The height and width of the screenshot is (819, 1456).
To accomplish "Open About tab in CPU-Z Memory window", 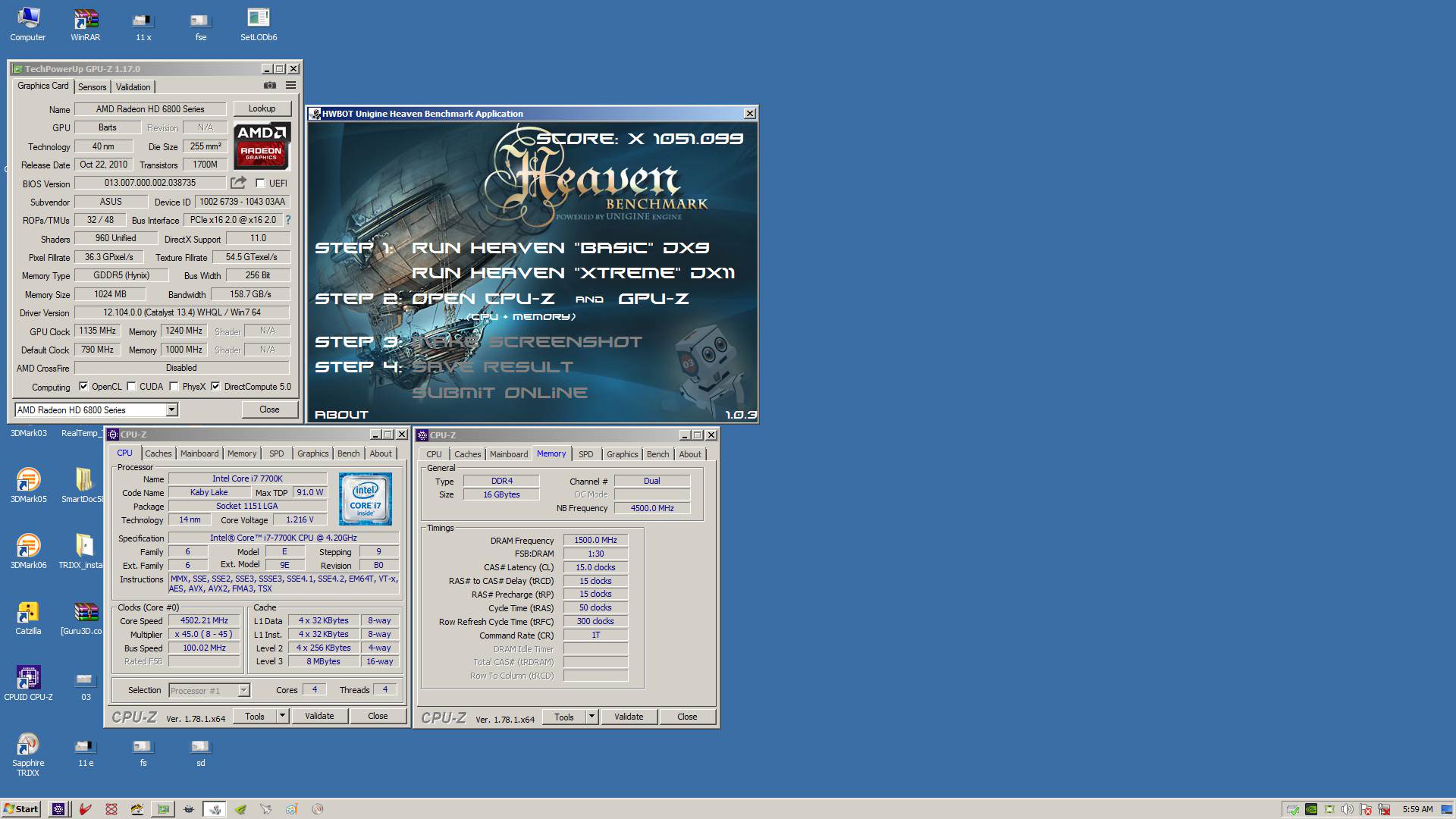I will [690, 454].
